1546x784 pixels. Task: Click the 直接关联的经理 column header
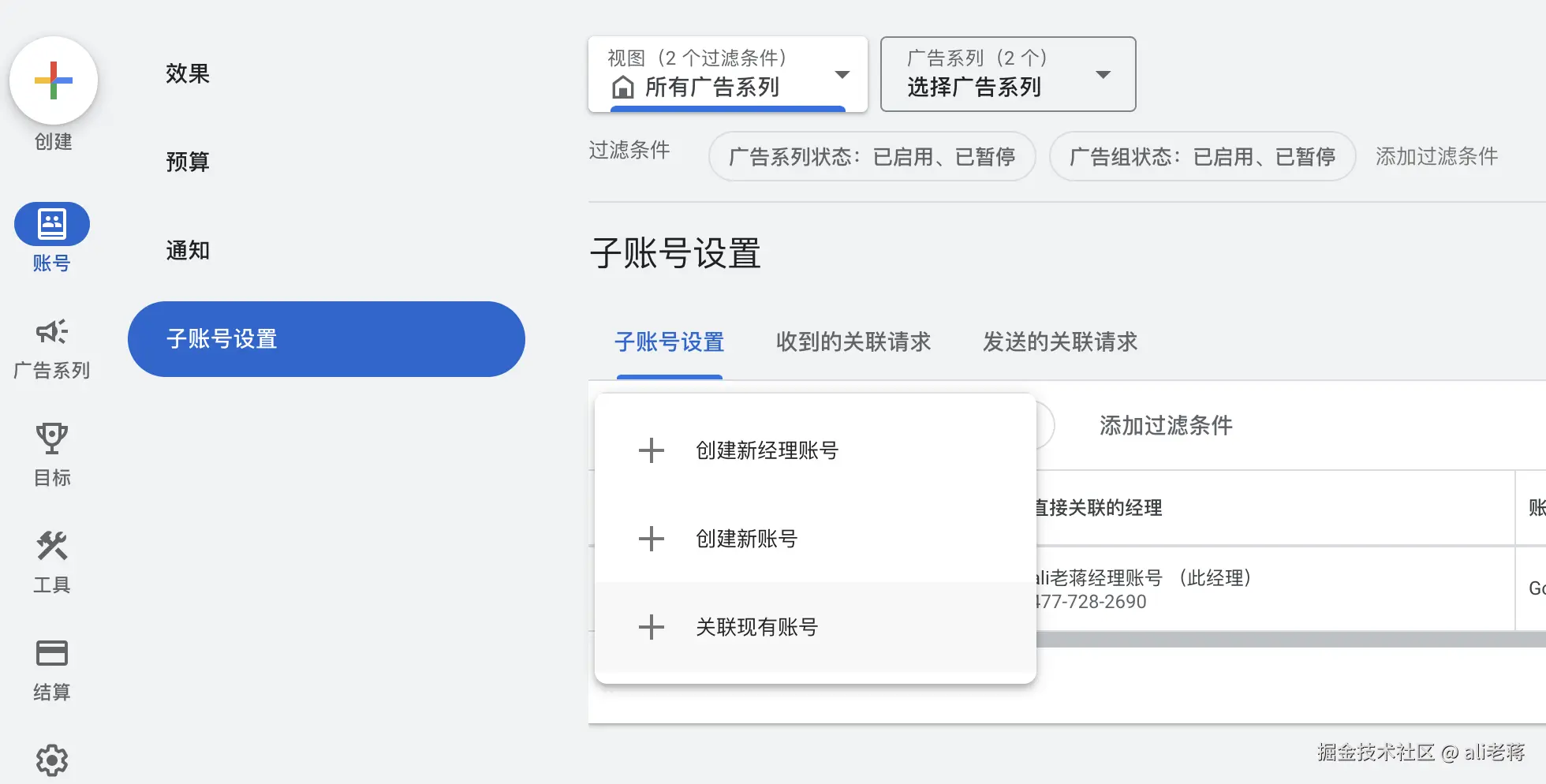tap(1098, 508)
